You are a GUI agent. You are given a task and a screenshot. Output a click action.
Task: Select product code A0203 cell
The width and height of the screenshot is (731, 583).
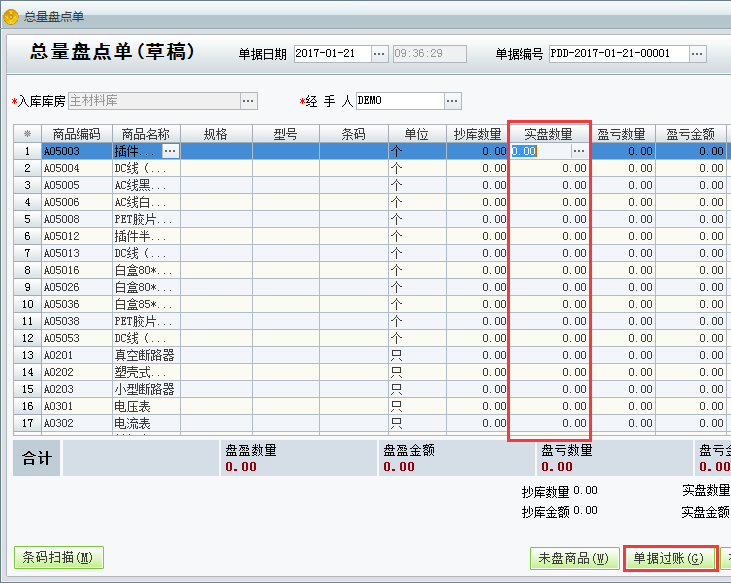(77, 389)
